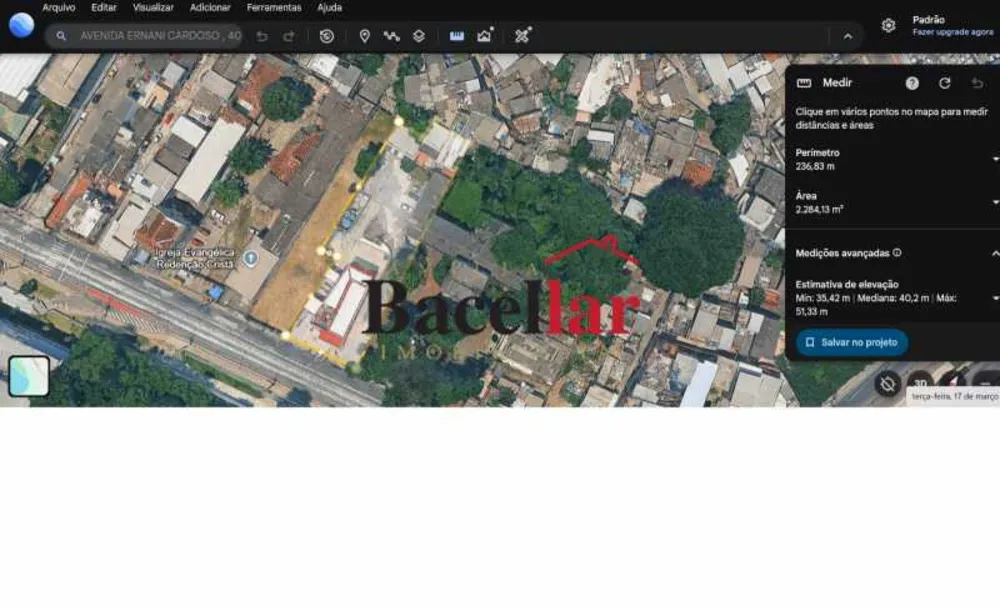This screenshot has width=1000, height=606.
Task: Open Perímetro units dropdown arrow
Action: coord(996,159)
